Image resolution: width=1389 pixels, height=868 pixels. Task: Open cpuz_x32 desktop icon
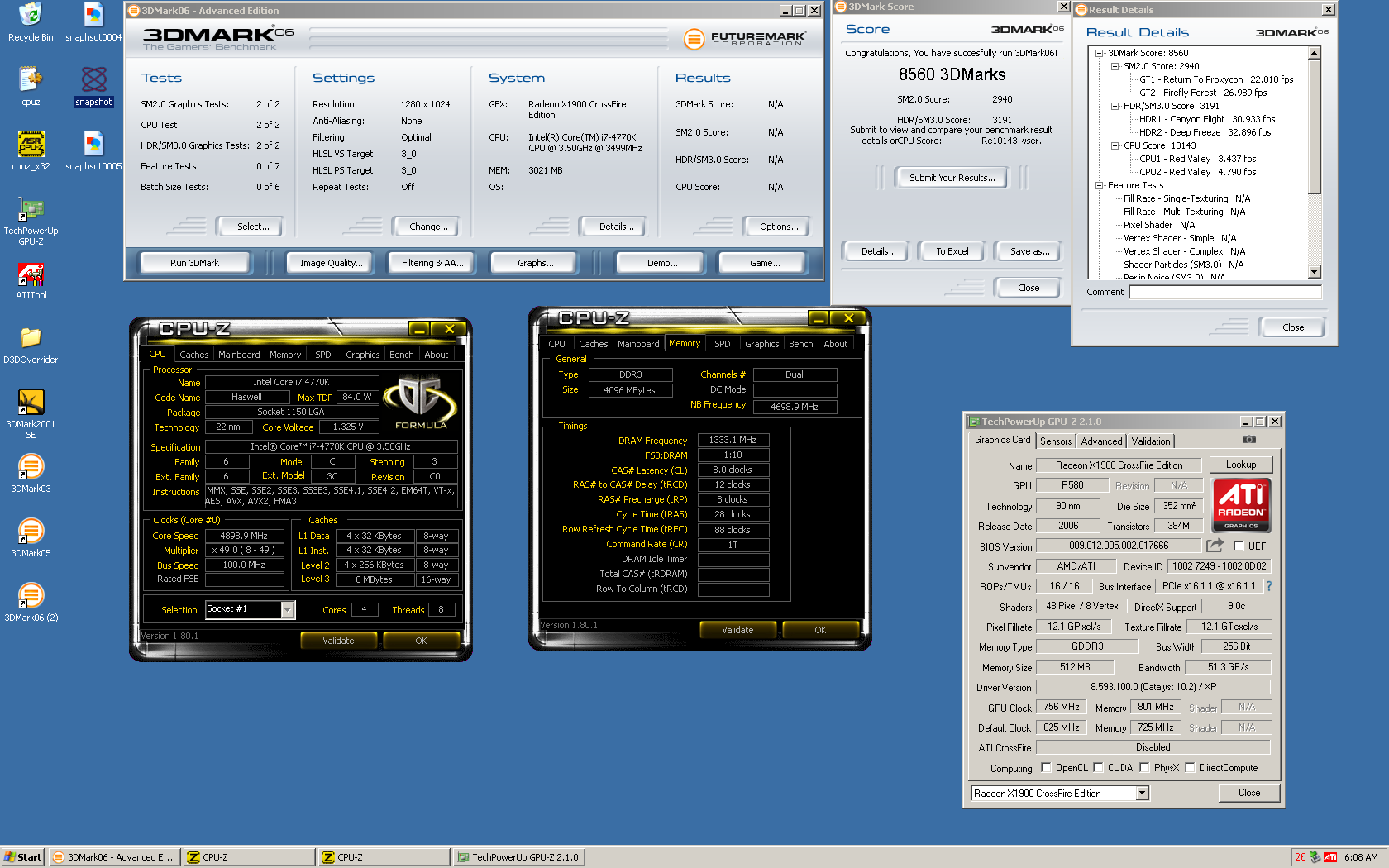click(x=31, y=150)
